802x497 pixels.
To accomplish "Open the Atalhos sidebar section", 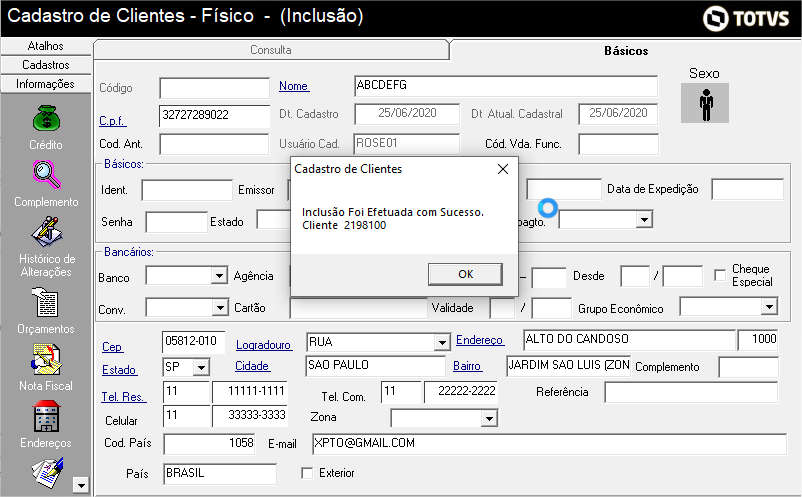I will tap(46, 46).
